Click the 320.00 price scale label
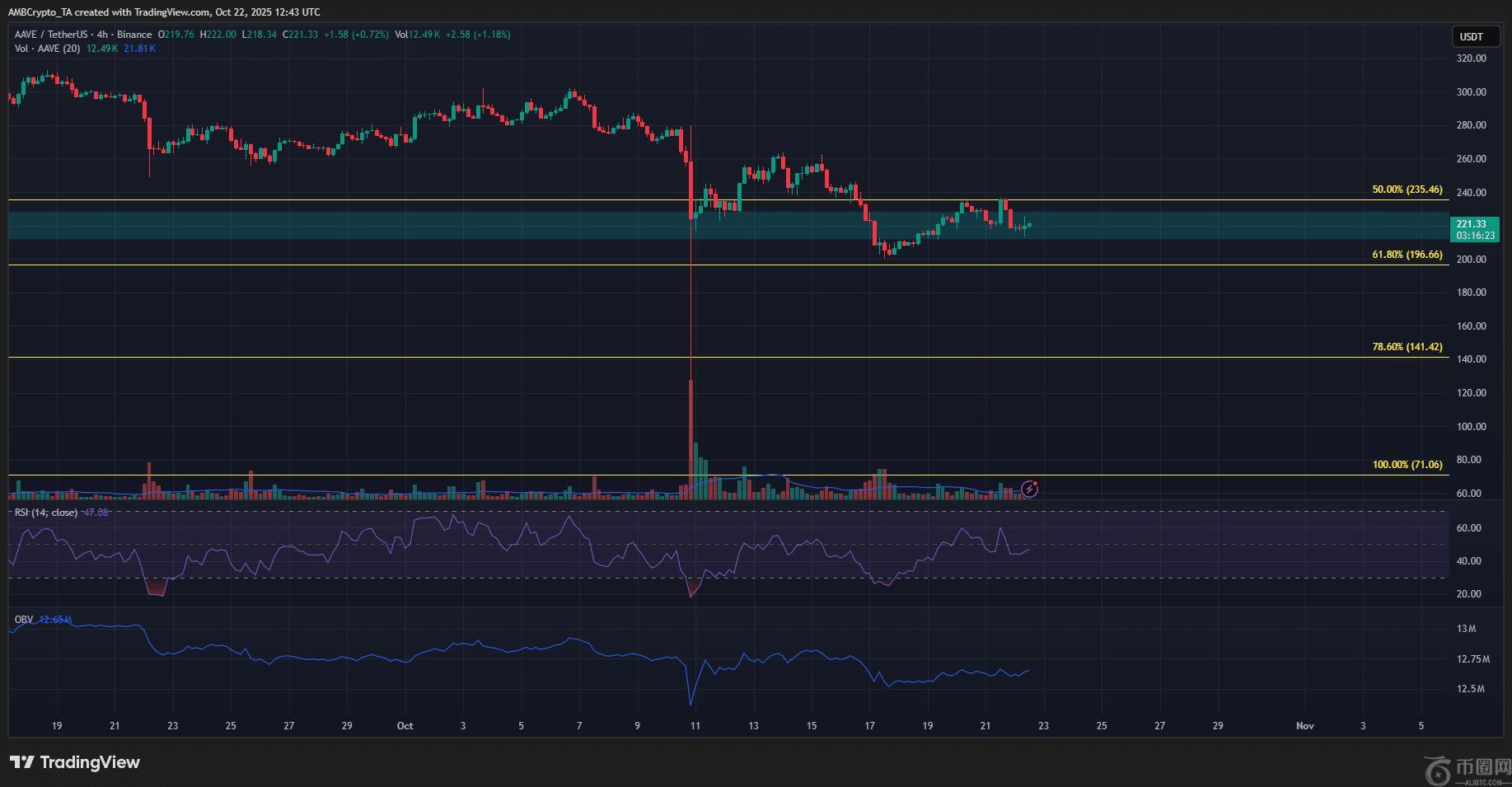This screenshot has height=787, width=1512. [x=1471, y=59]
